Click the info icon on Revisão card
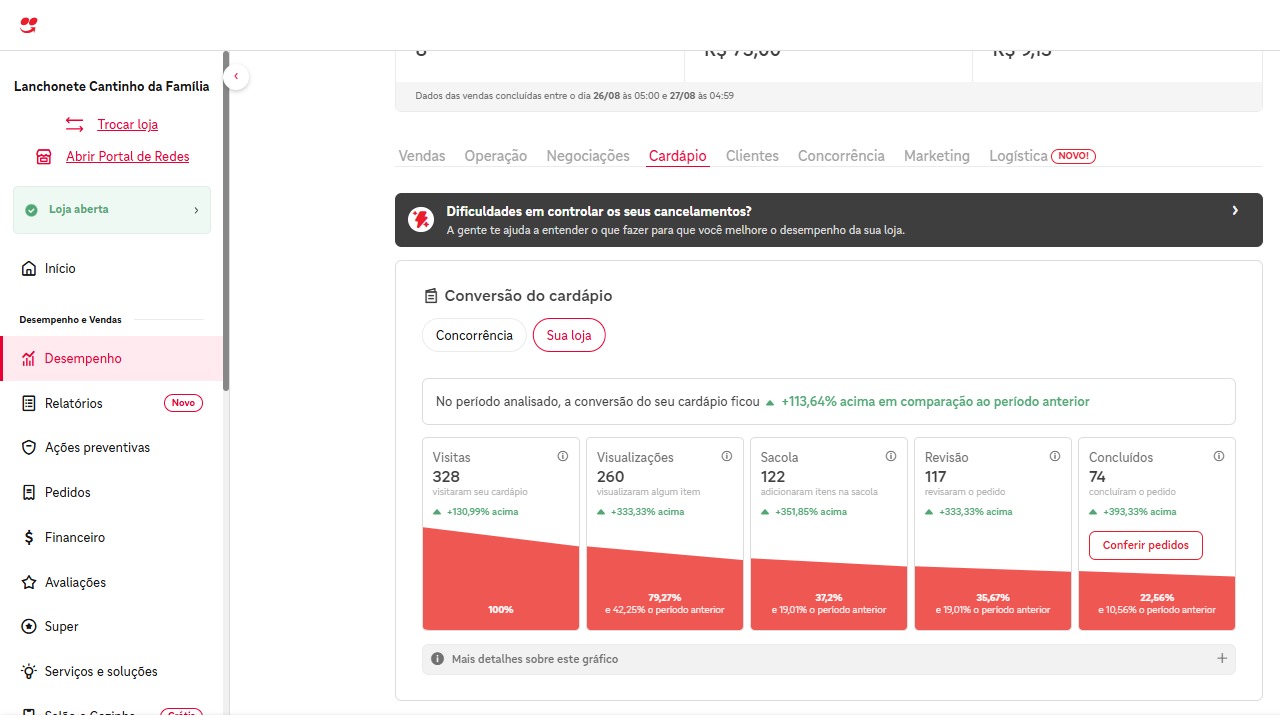1280x717 pixels. coord(1055,456)
